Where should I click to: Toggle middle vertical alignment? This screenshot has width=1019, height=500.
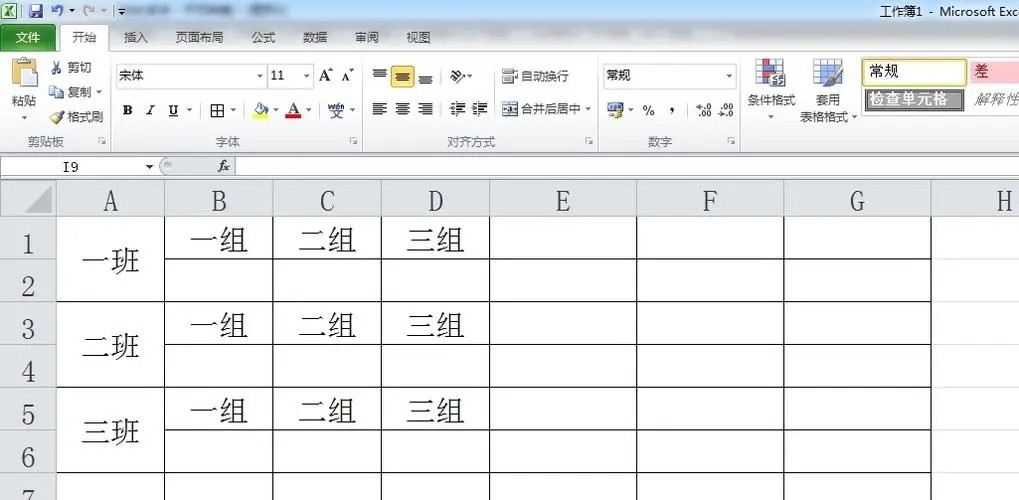pyautogui.click(x=402, y=77)
